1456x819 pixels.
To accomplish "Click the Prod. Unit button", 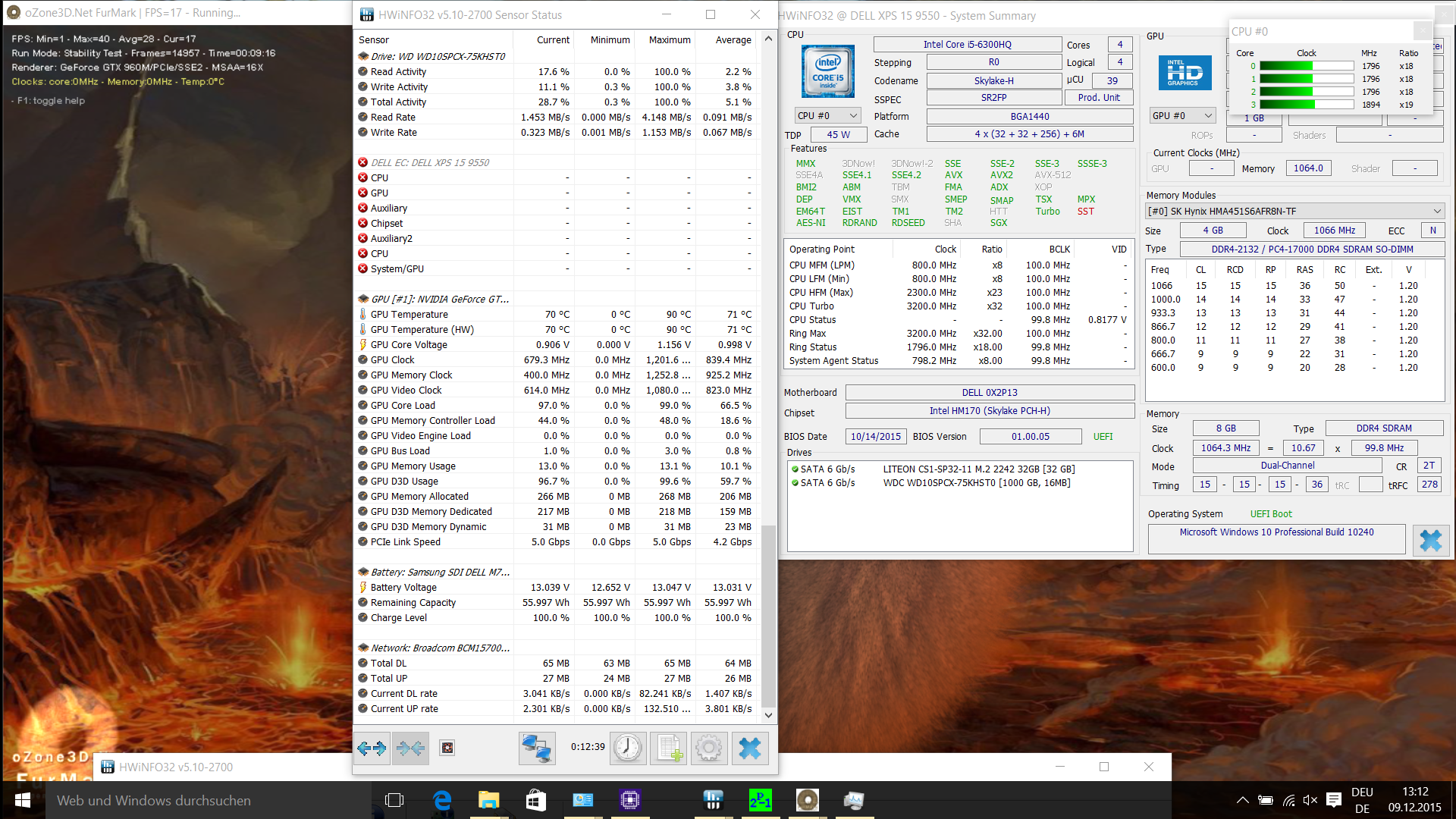I will [1098, 98].
